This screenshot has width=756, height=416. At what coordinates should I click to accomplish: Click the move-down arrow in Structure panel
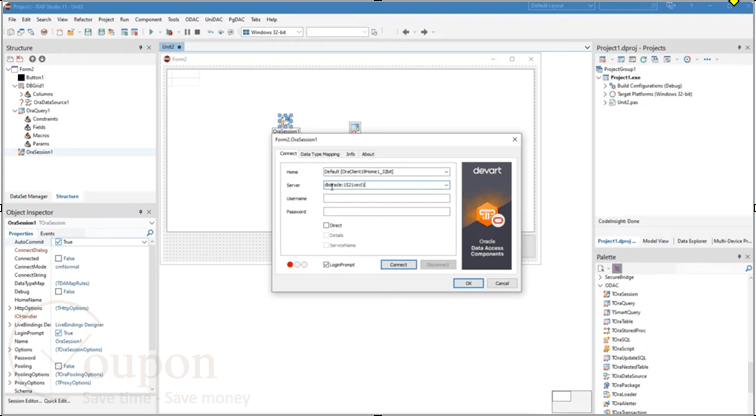42,59
